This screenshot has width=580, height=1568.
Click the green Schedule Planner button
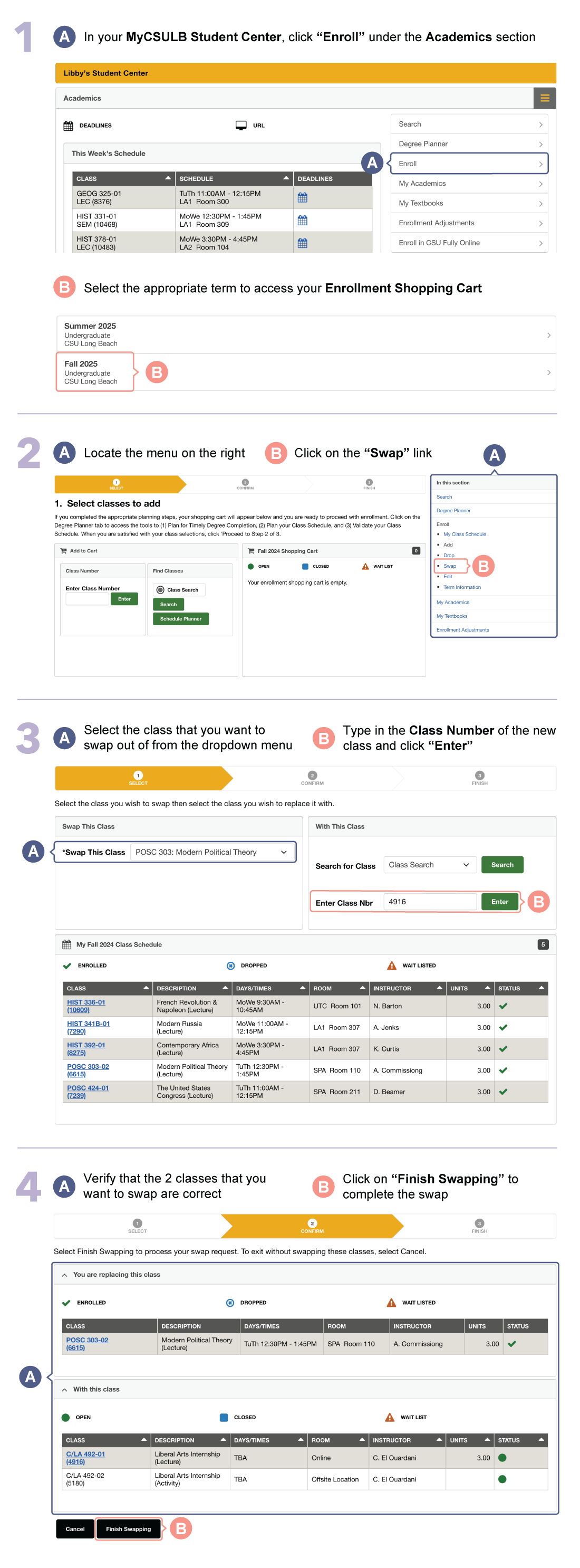point(180,618)
